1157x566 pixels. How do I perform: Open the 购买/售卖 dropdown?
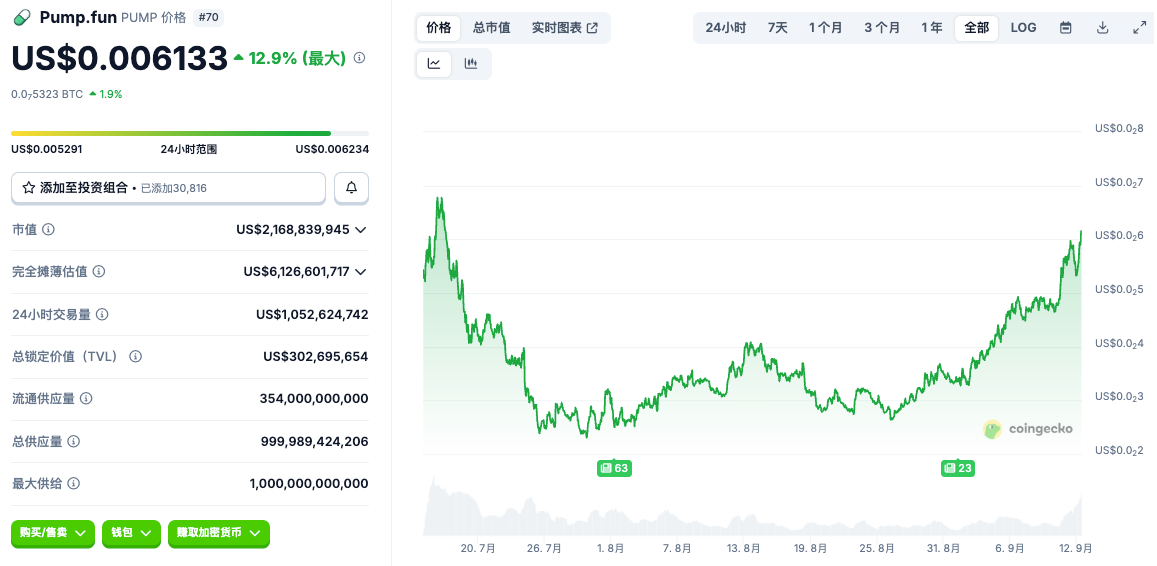pos(54,534)
